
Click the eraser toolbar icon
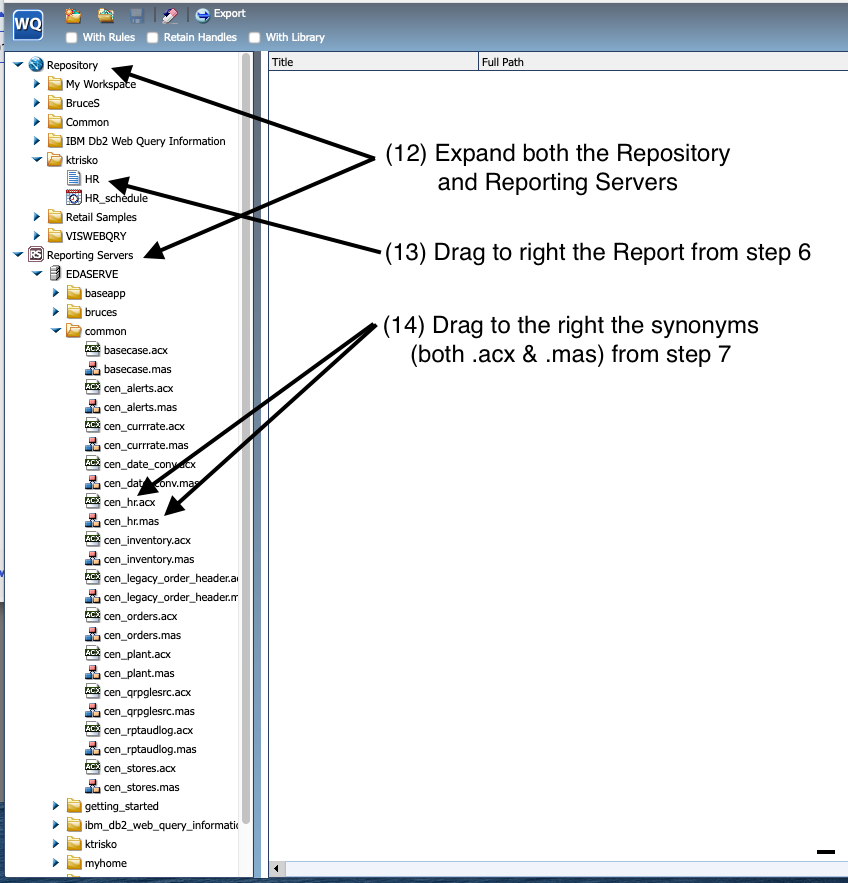[x=166, y=14]
